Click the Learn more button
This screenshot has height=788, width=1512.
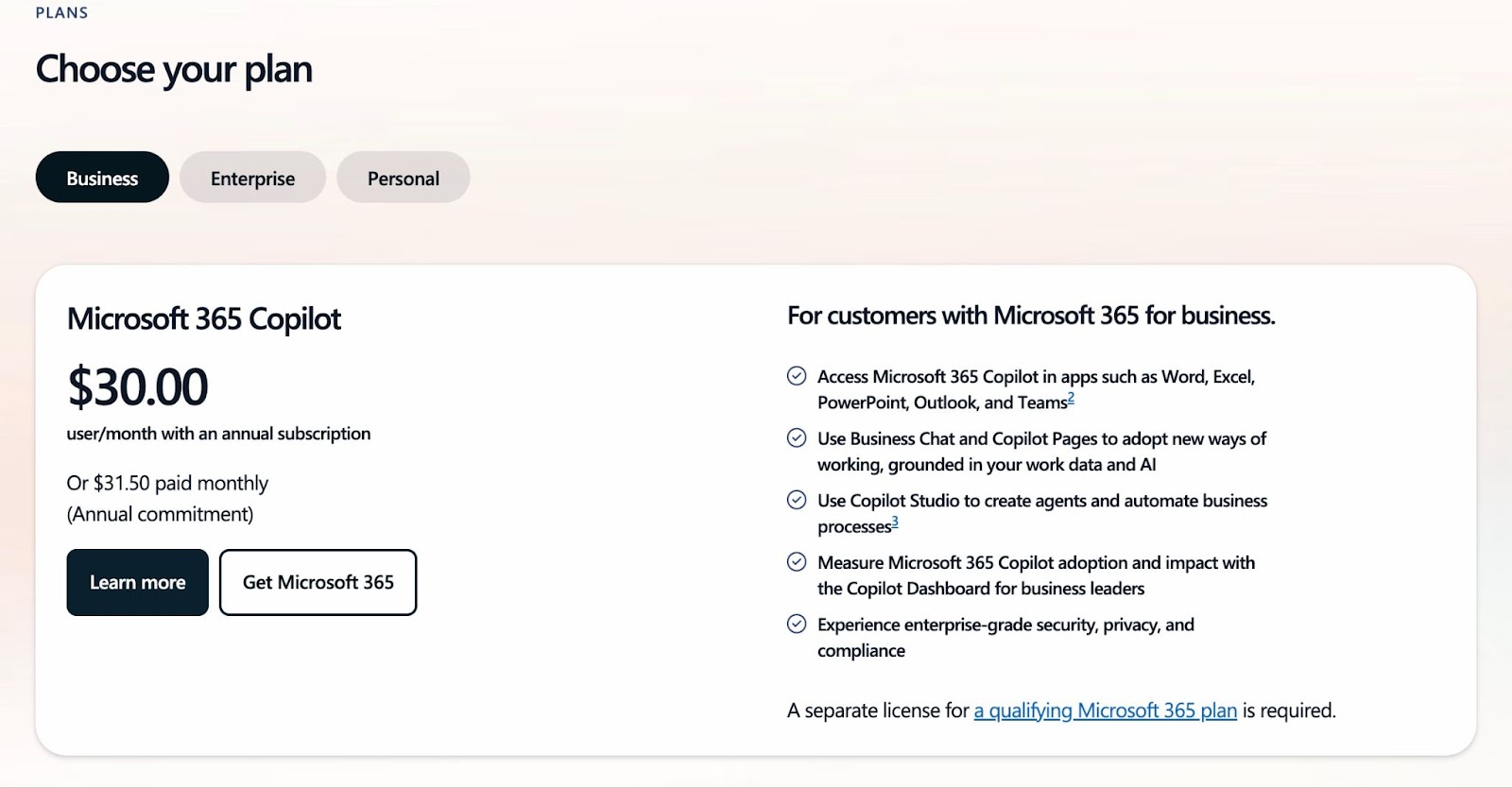point(138,582)
